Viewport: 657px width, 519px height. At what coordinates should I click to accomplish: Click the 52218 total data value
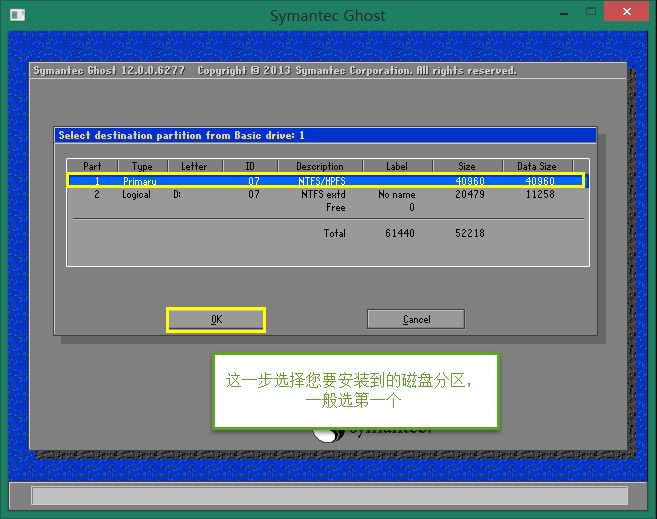click(470, 233)
